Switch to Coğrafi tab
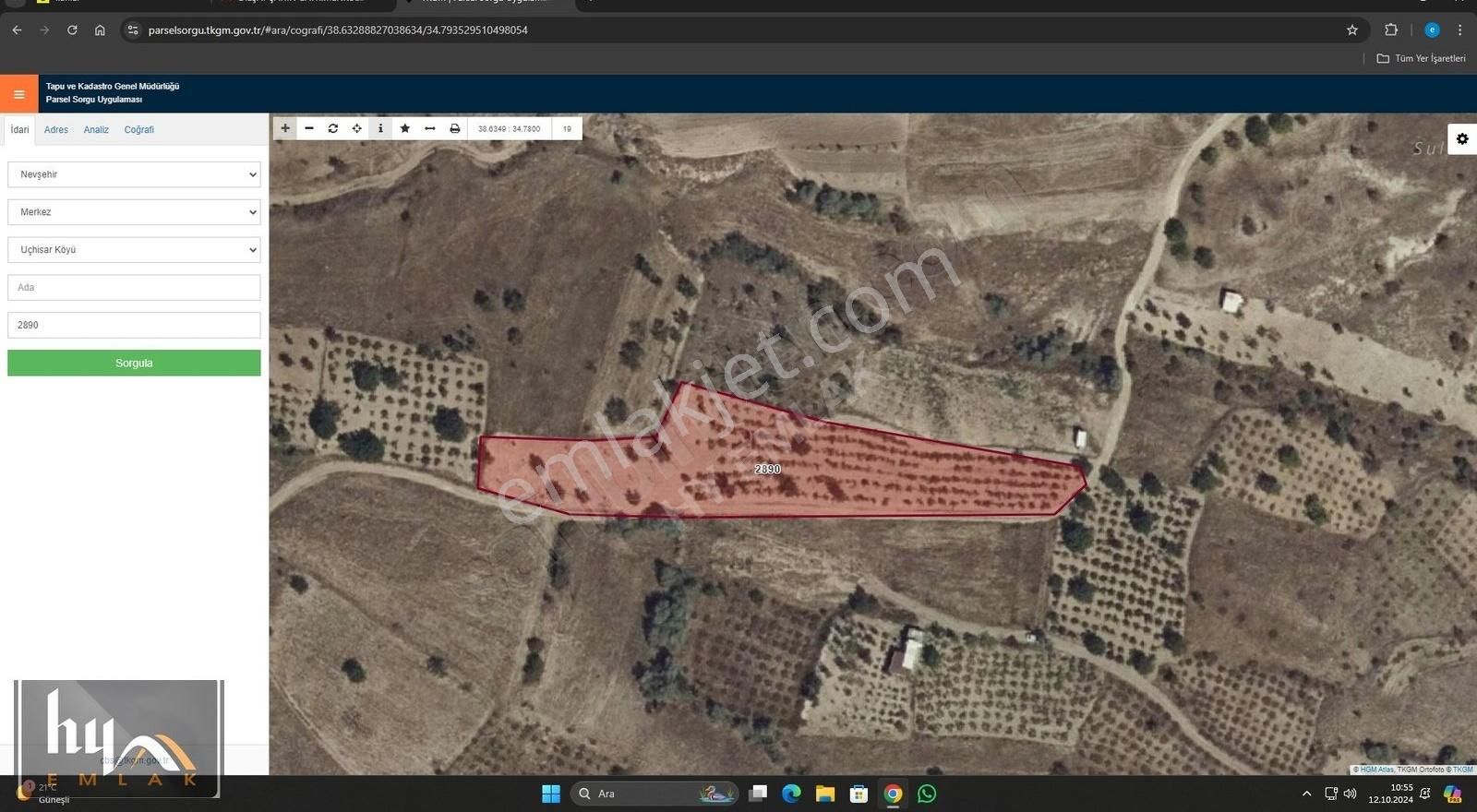This screenshot has height=812, width=1477. coord(139,130)
